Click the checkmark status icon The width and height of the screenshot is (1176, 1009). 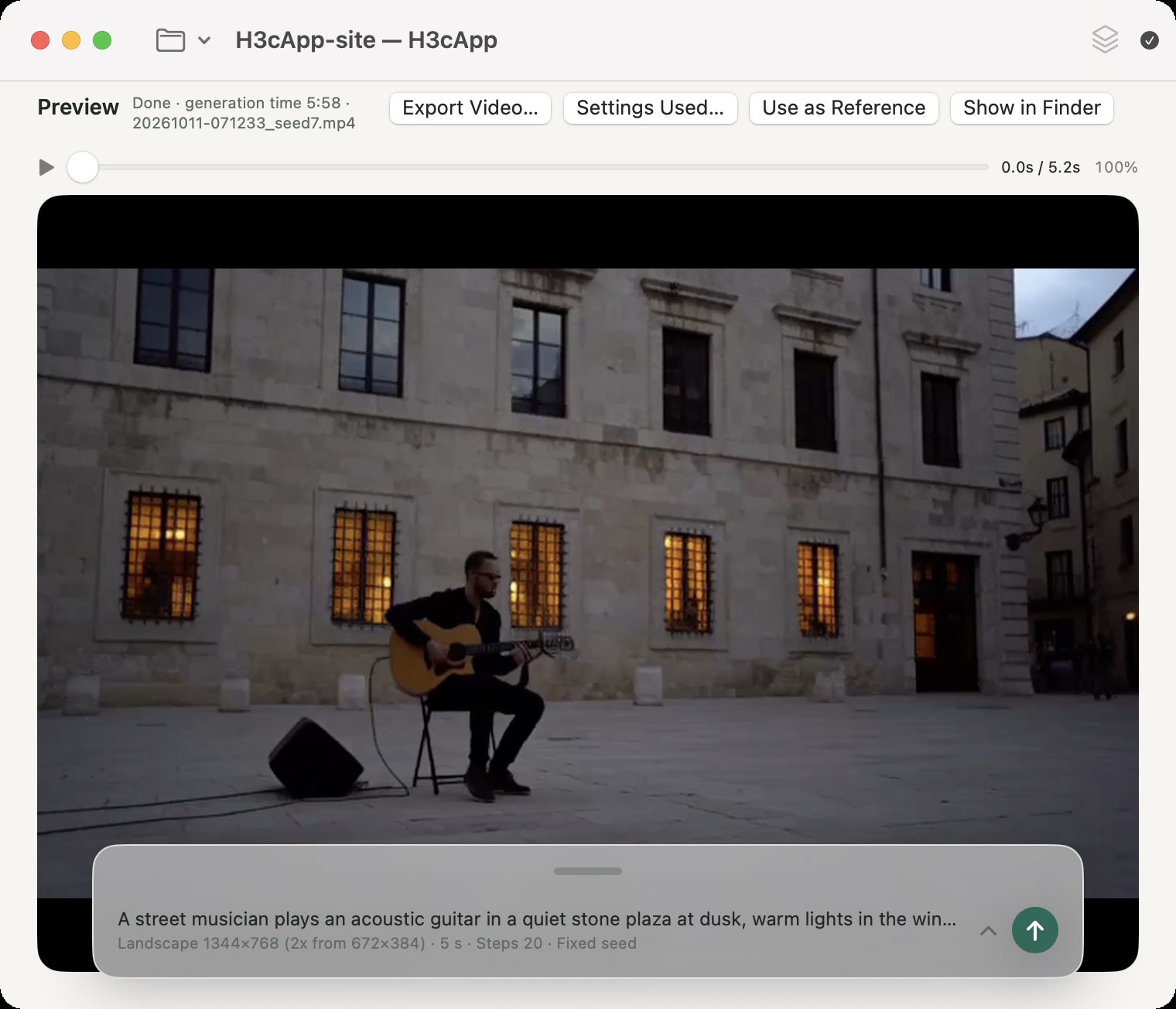click(1150, 40)
